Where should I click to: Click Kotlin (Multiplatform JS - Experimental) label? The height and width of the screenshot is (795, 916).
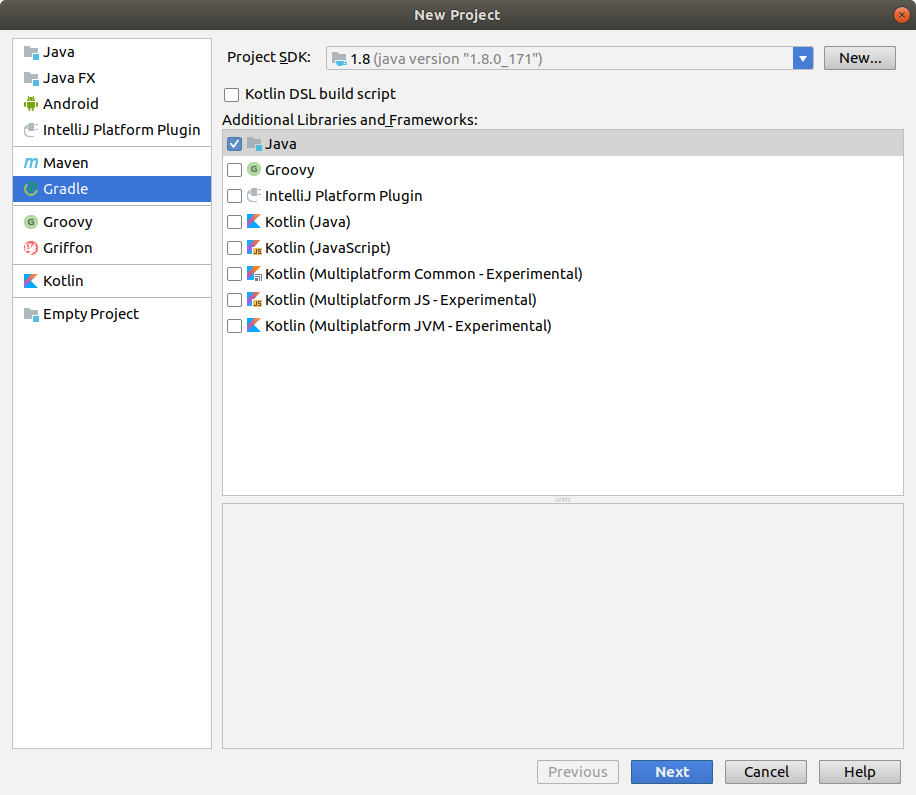(401, 300)
